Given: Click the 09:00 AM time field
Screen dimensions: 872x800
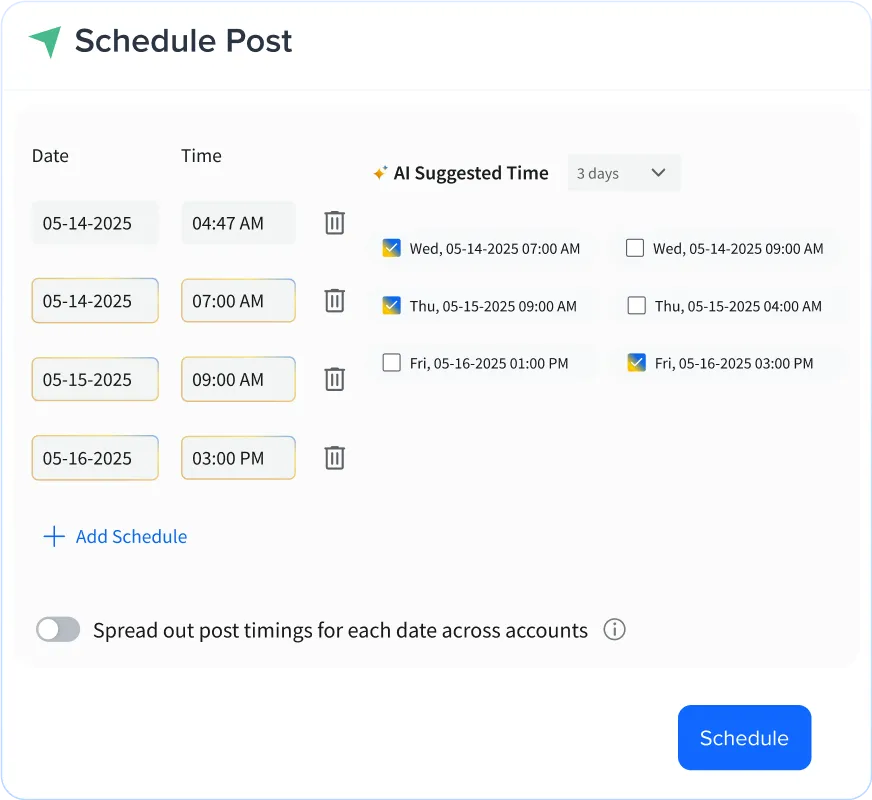Looking at the screenshot, I should tap(238, 380).
